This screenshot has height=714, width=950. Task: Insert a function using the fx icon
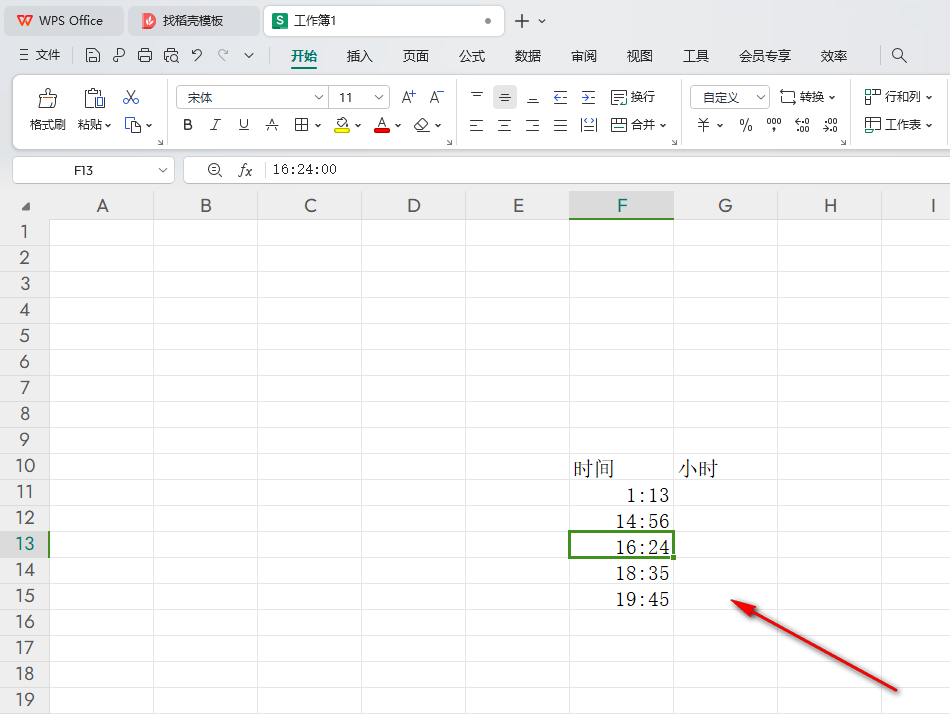[247, 169]
